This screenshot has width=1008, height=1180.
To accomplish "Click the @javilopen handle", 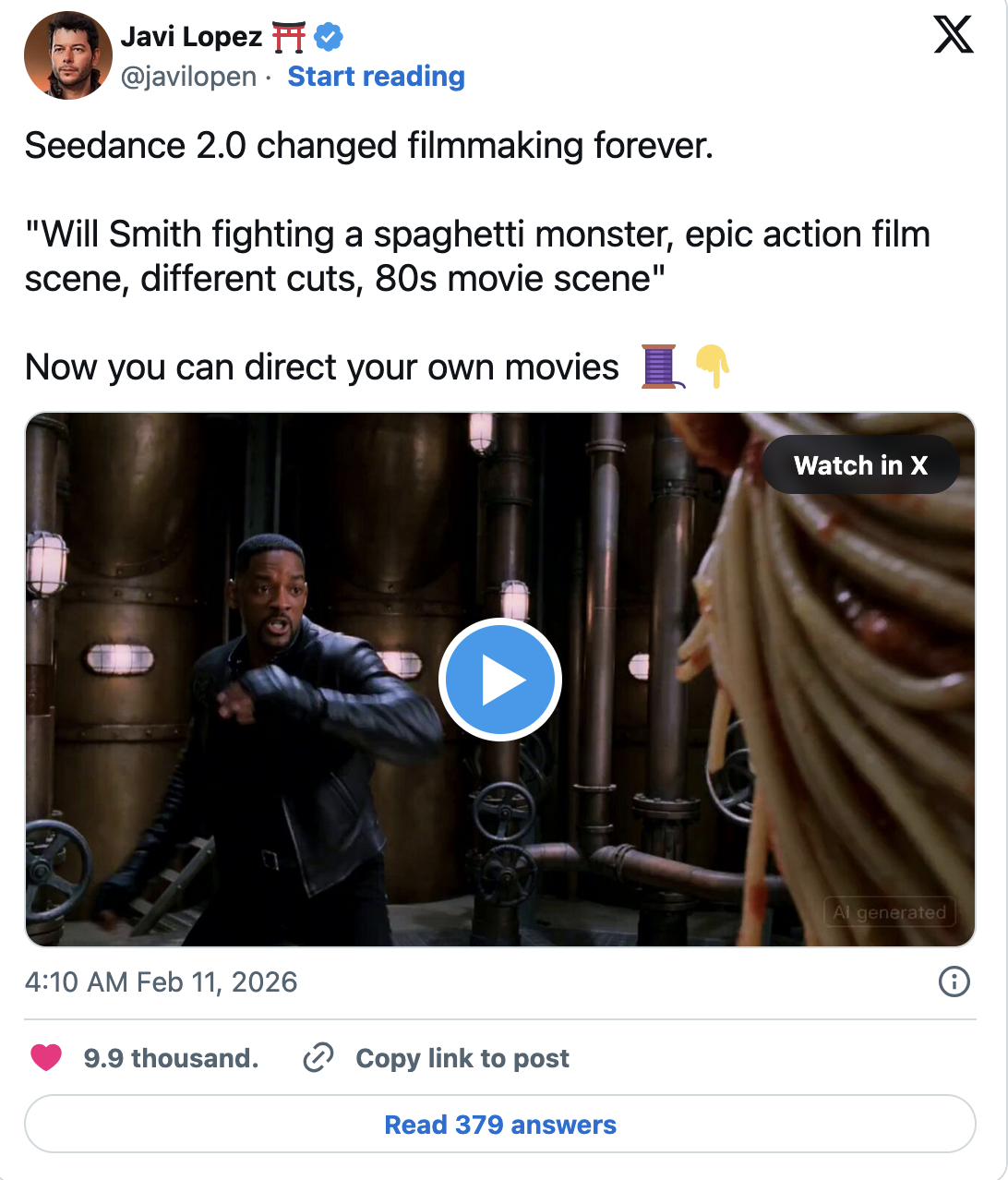I will pyautogui.click(x=187, y=77).
